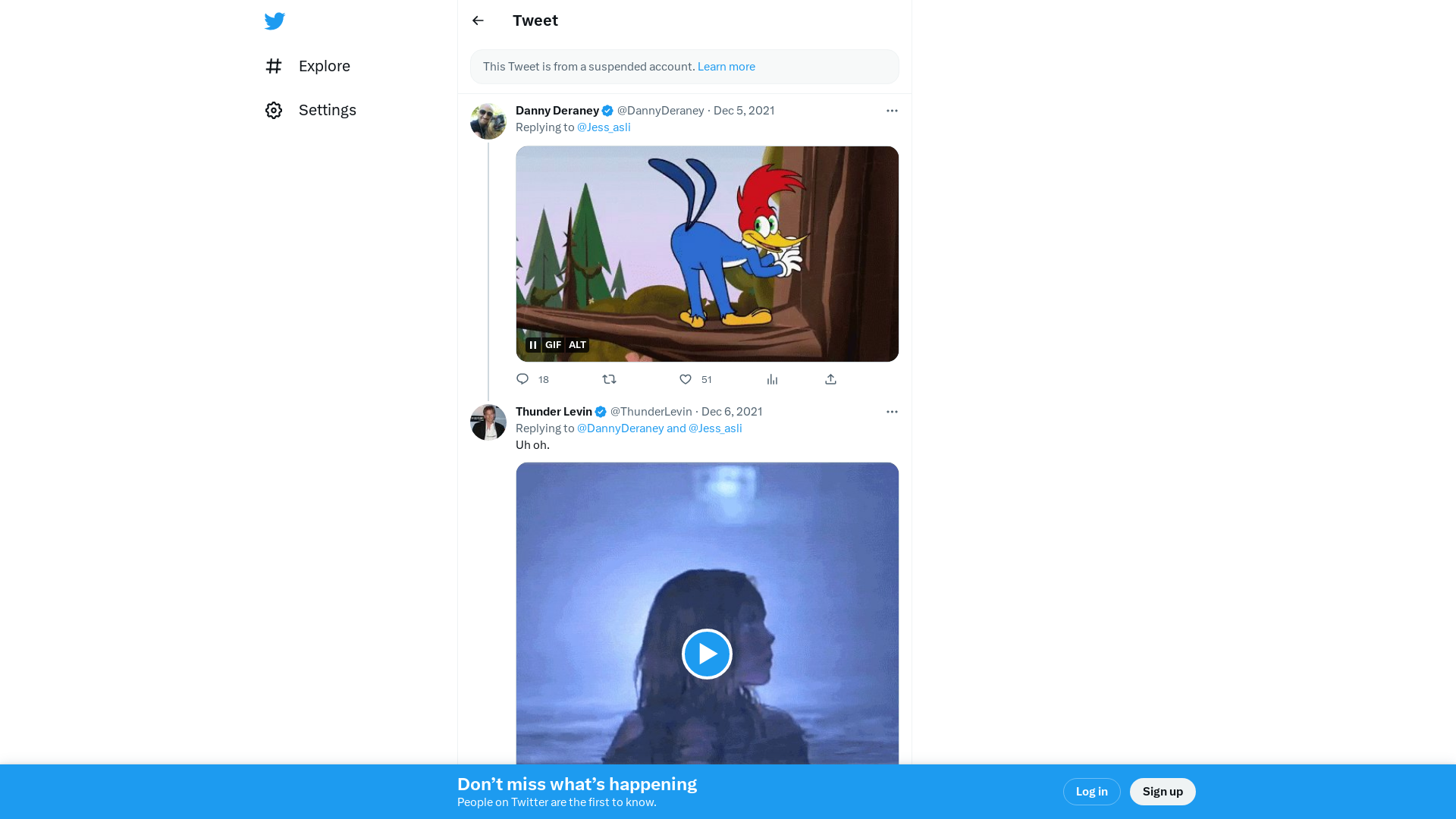Screen dimensions: 1456x819
Task: Like Danny Deraney's tweet with 51 likes
Action: tap(695, 379)
